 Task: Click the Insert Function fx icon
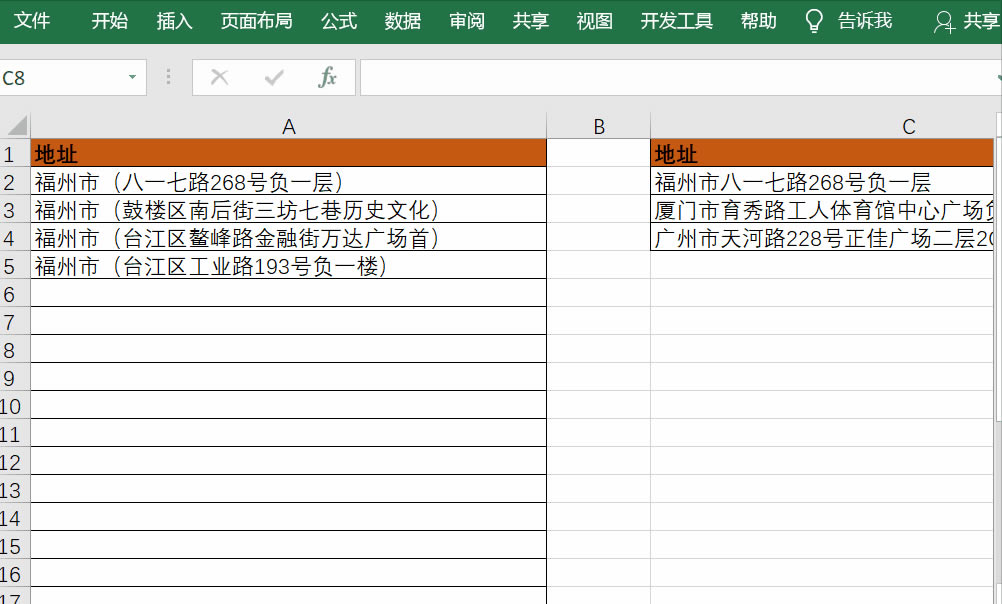coord(329,76)
